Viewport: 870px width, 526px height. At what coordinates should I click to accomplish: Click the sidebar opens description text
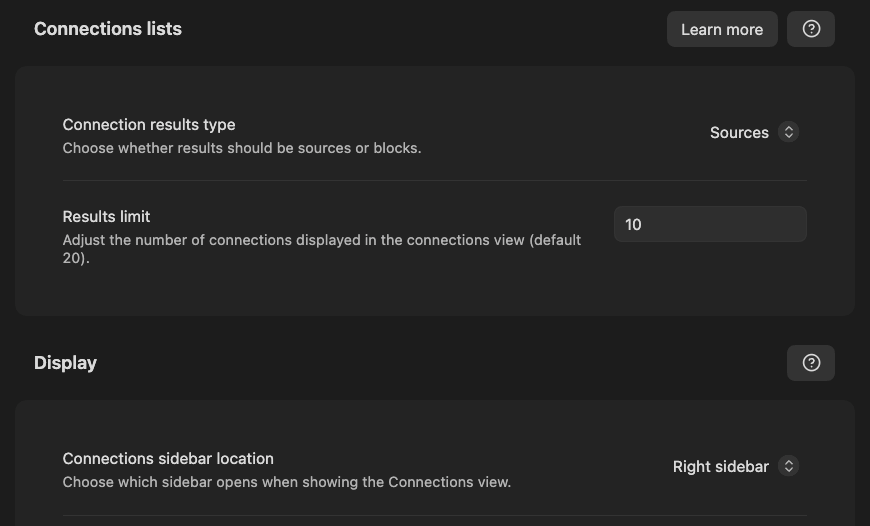click(x=286, y=482)
